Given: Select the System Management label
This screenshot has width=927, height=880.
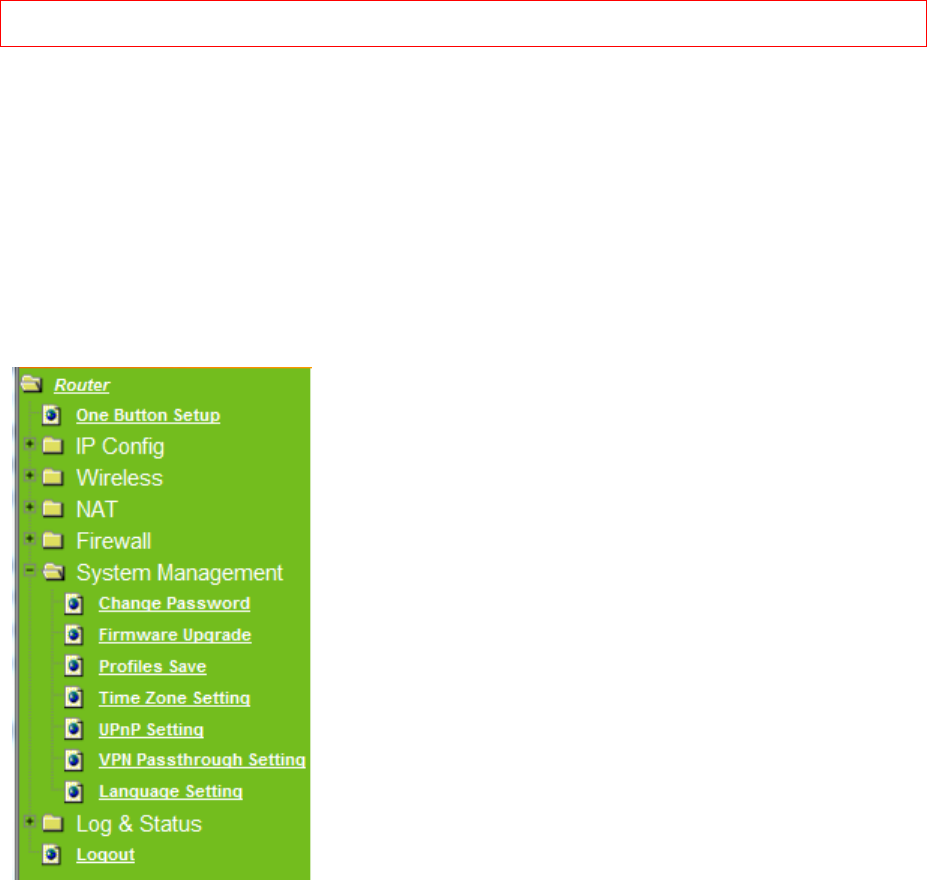Looking at the screenshot, I should point(180,573).
